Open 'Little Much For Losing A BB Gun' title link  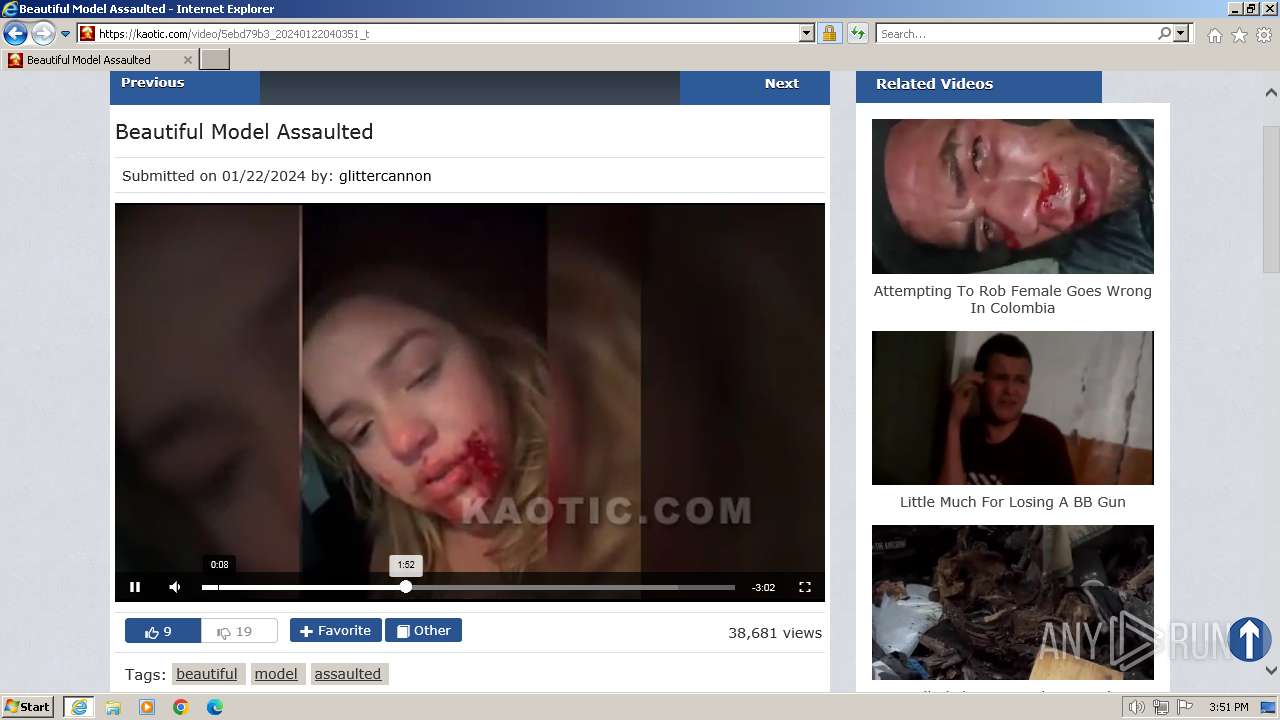click(1013, 502)
